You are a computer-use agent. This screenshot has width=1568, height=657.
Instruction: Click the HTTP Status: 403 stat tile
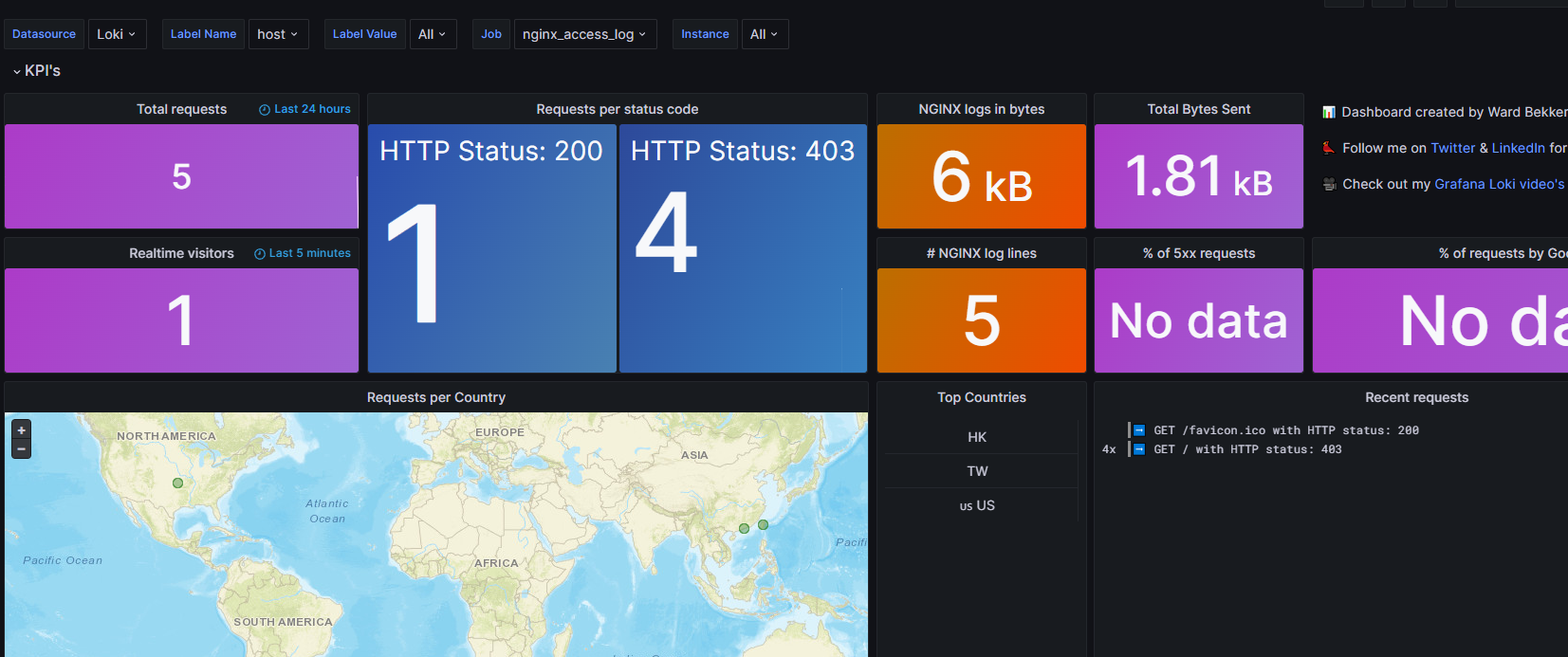click(743, 248)
